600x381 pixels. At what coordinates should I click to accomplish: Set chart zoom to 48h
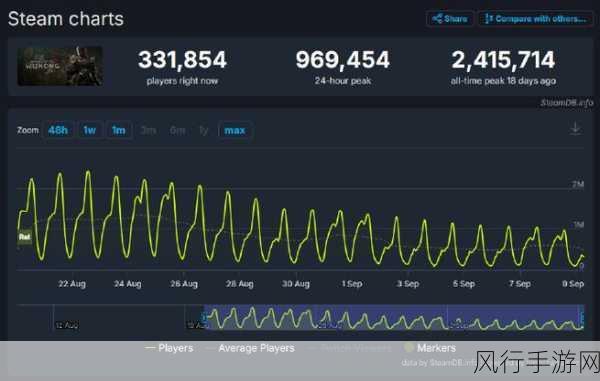pyautogui.click(x=58, y=130)
